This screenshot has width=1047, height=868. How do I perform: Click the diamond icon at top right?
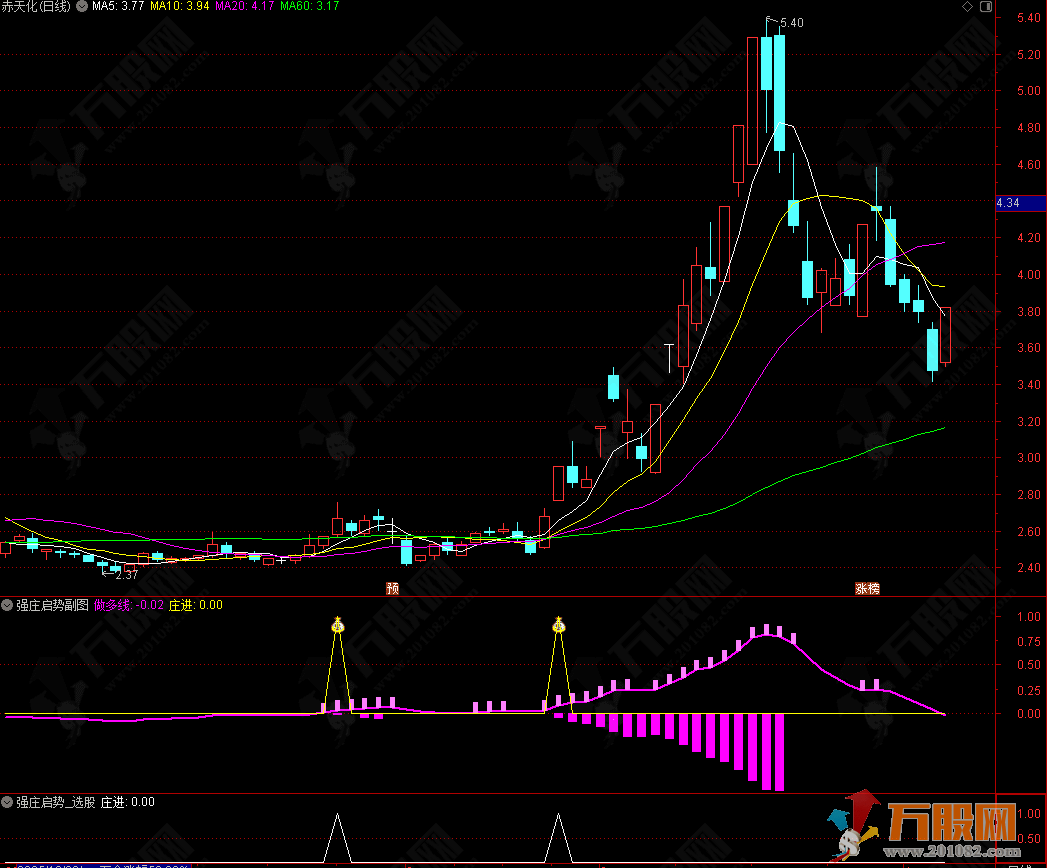965,6
